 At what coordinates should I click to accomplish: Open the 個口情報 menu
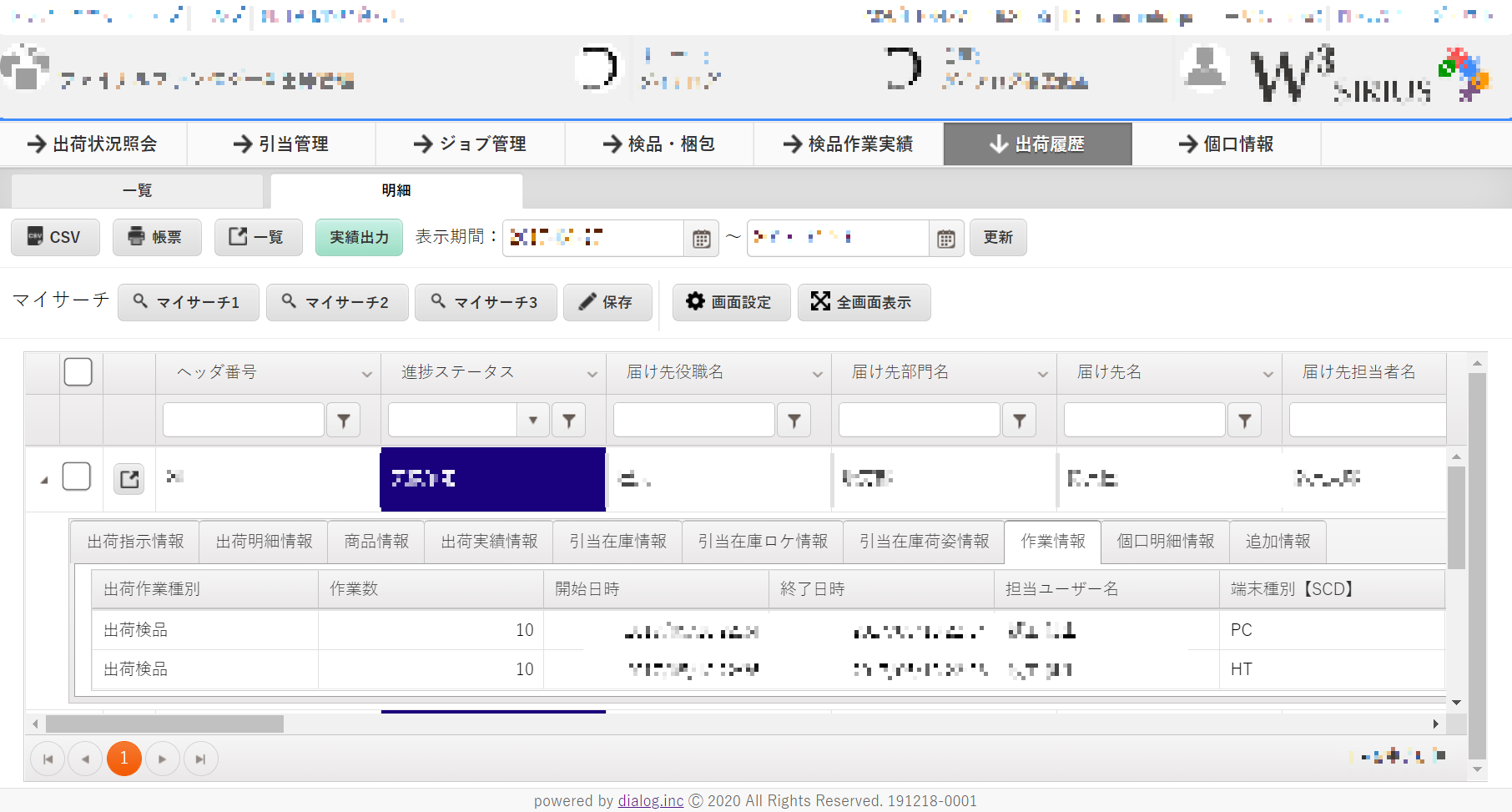point(1227,144)
